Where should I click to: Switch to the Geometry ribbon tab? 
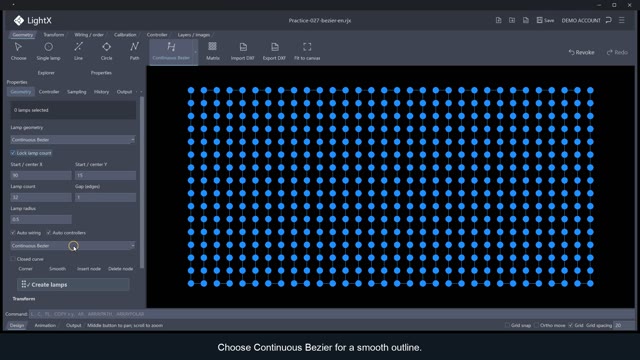pyautogui.click(x=22, y=35)
